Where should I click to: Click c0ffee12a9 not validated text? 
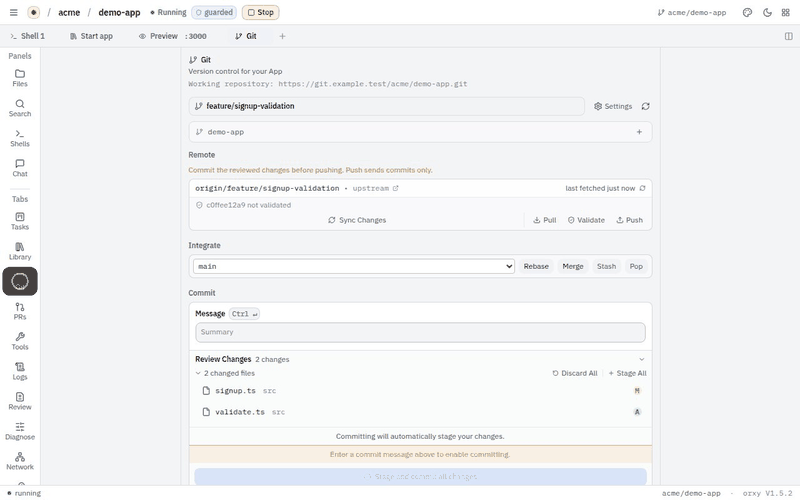click(x=248, y=205)
